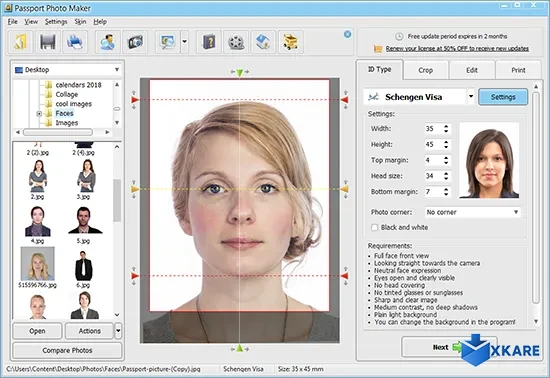Click the Head size stepper arrows
The width and height of the screenshot is (550, 378).
click(x=446, y=176)
